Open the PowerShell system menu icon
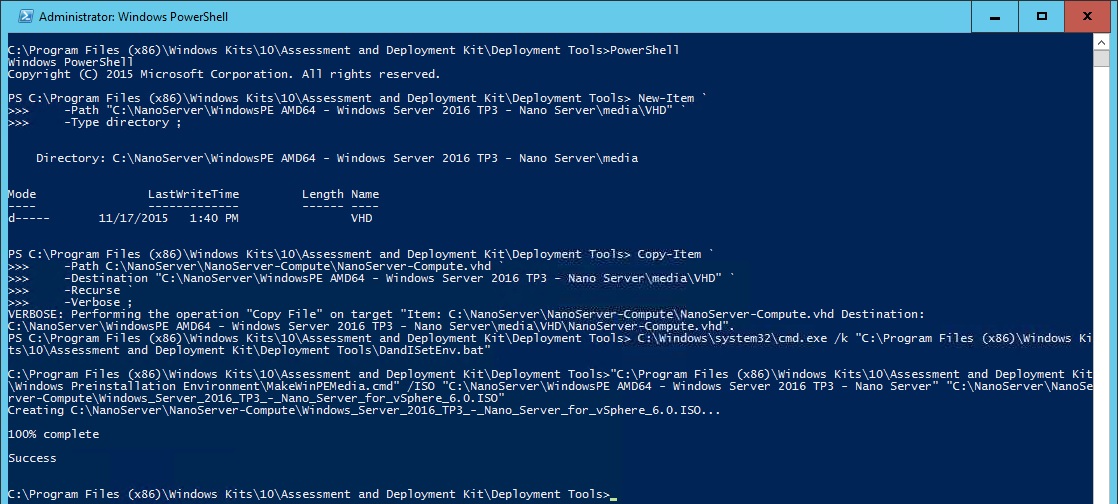Screen dimensions: 1118x504 24,16
